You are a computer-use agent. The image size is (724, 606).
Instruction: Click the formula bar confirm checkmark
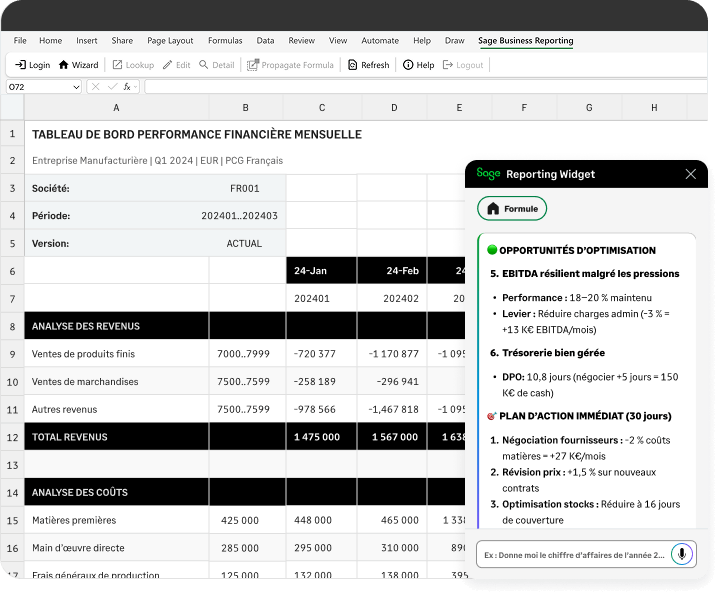coord(112,86)
